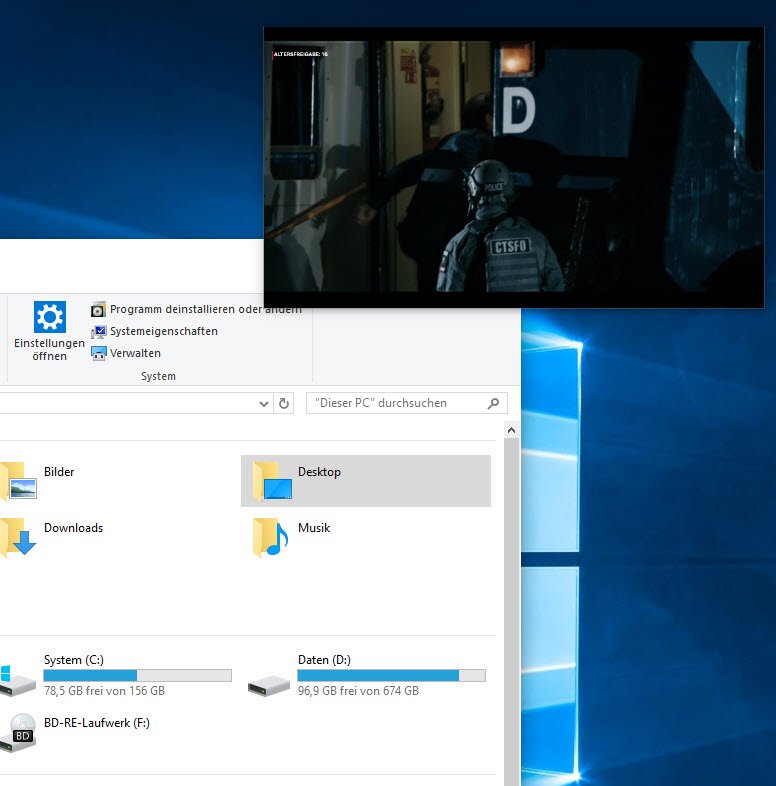776x786 pixels.
Task: Click the Einstellungen öffnen gear icon
Action: tap(49, 317)
